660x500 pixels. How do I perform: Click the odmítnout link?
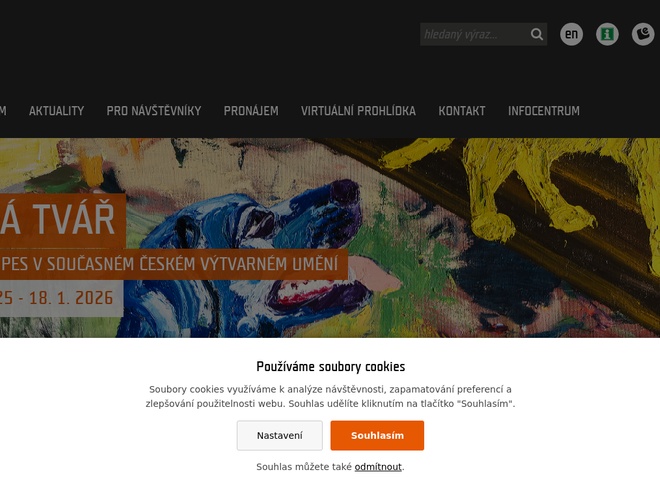click(378, 467)
